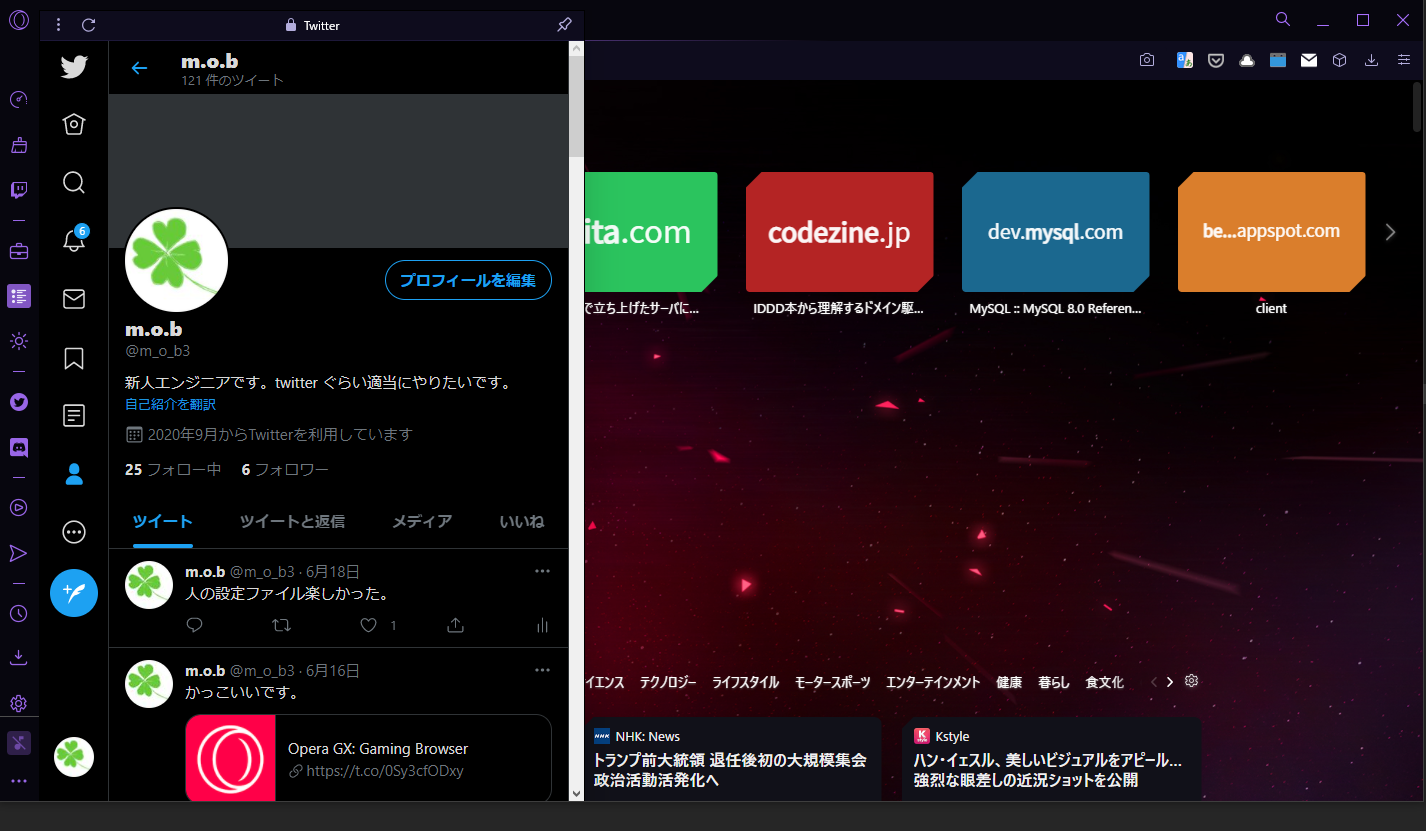Screen dimensions: 1426x831
Task: Open Twitter Lists icon
Action: click(x=74, y=415)
